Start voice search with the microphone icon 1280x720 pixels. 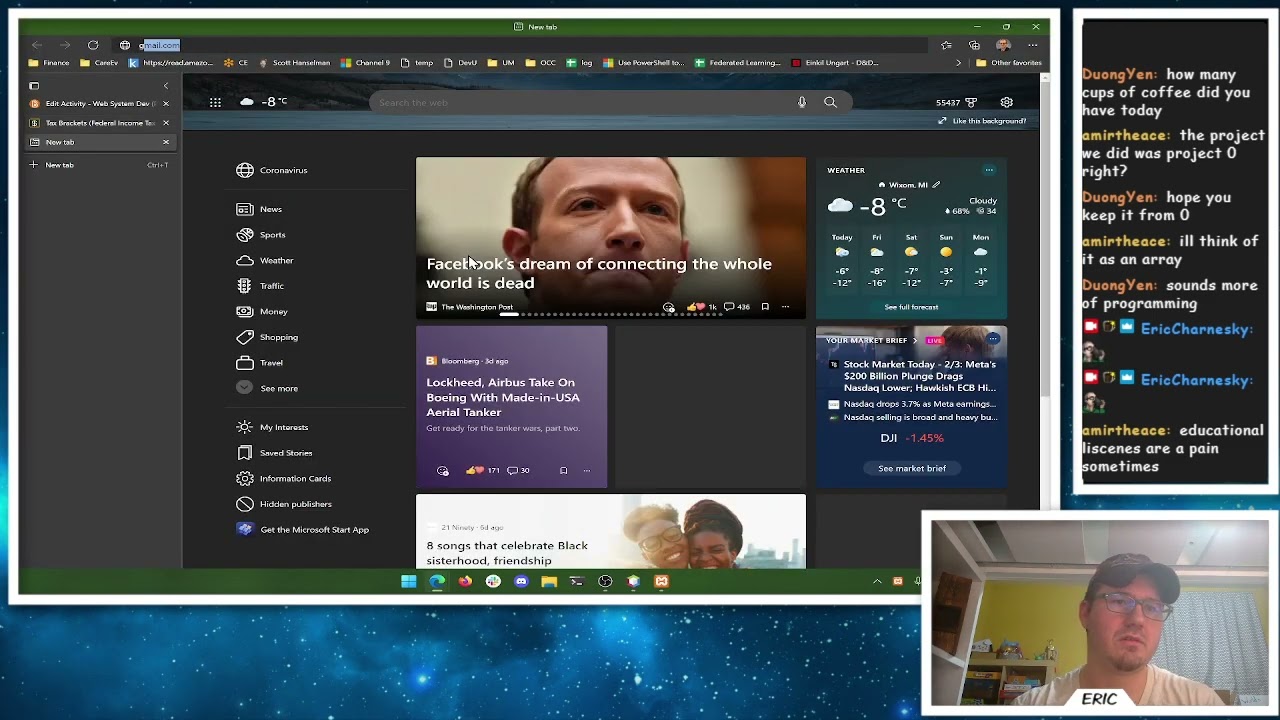[x=802, y=102]
